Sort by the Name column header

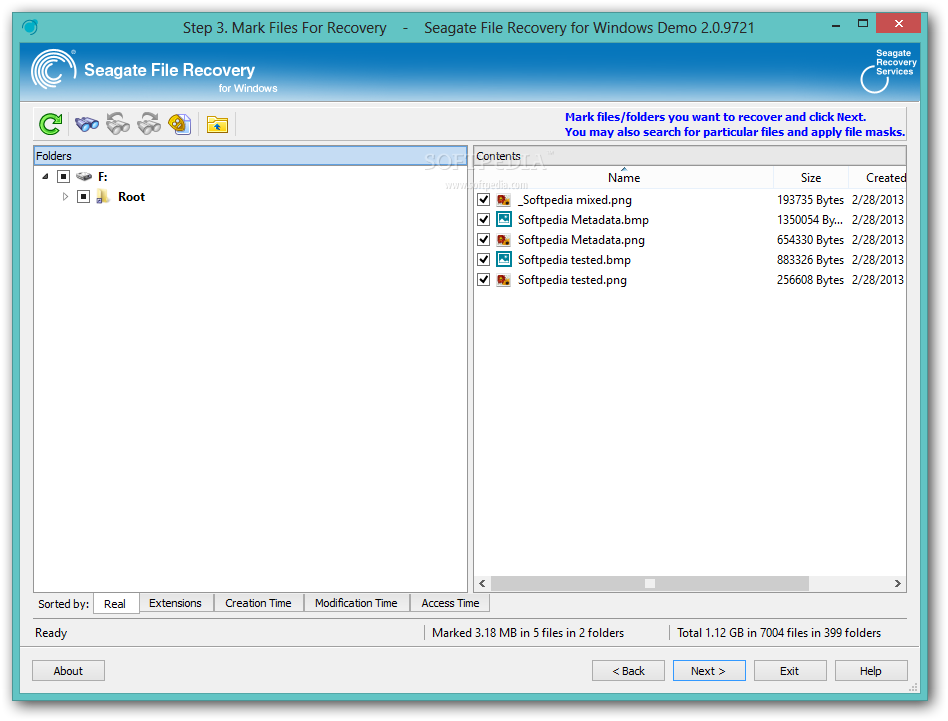(624, 178)
